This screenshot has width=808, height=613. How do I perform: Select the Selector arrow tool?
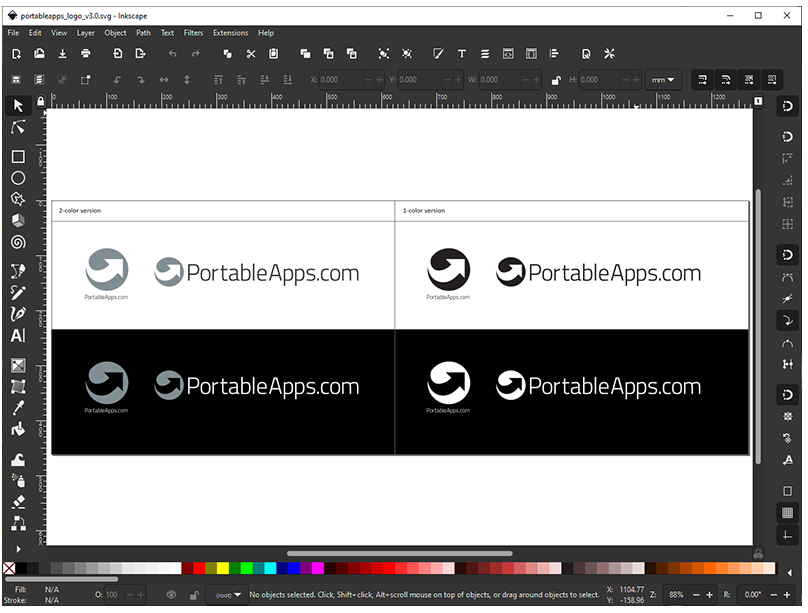[18, 106]
